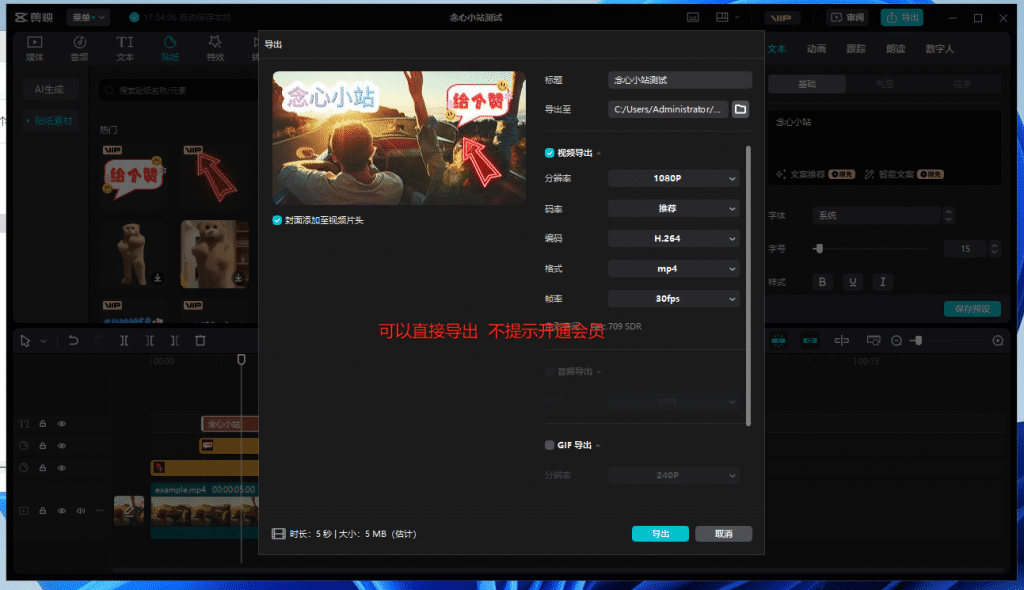The image size is (1024, 590).
Task: Open the 帧率 30fps dropdown
Action: point(673,299)
